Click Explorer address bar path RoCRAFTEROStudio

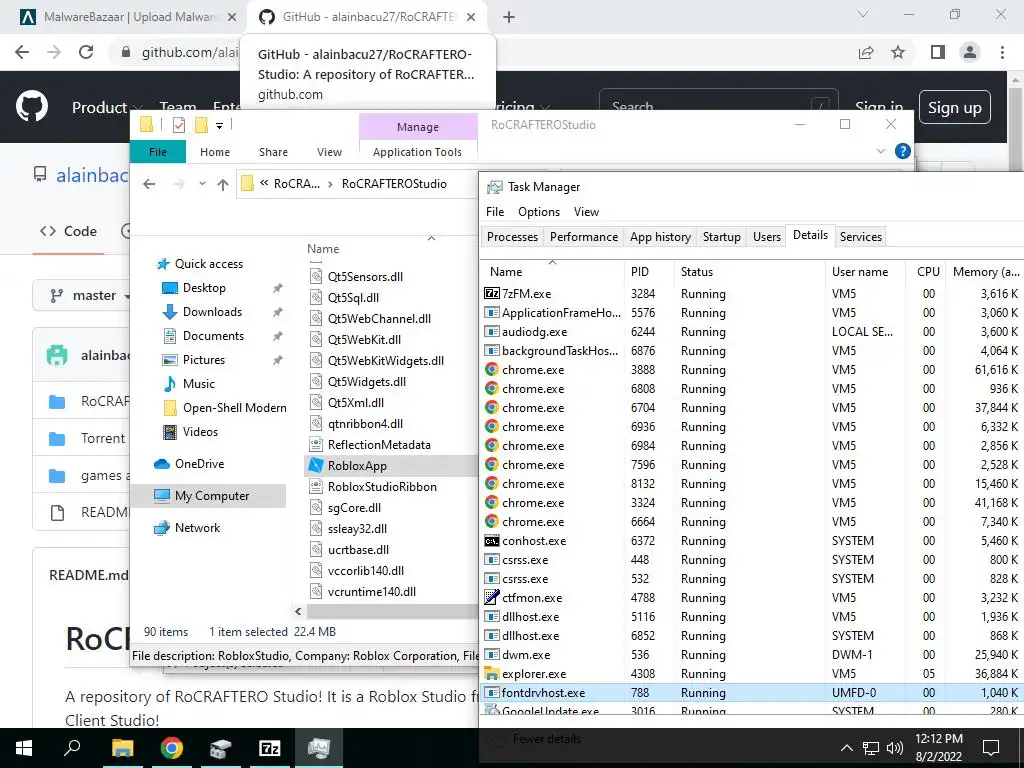click(394, 184)
